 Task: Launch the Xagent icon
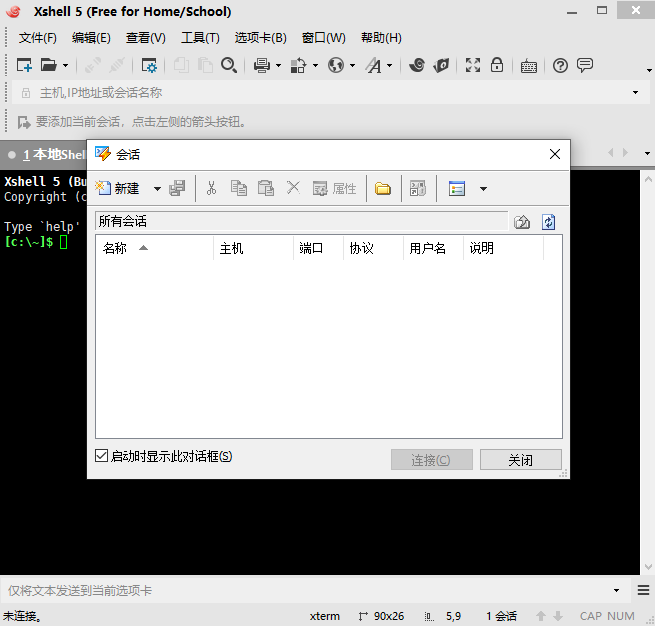tap(441, 65)
